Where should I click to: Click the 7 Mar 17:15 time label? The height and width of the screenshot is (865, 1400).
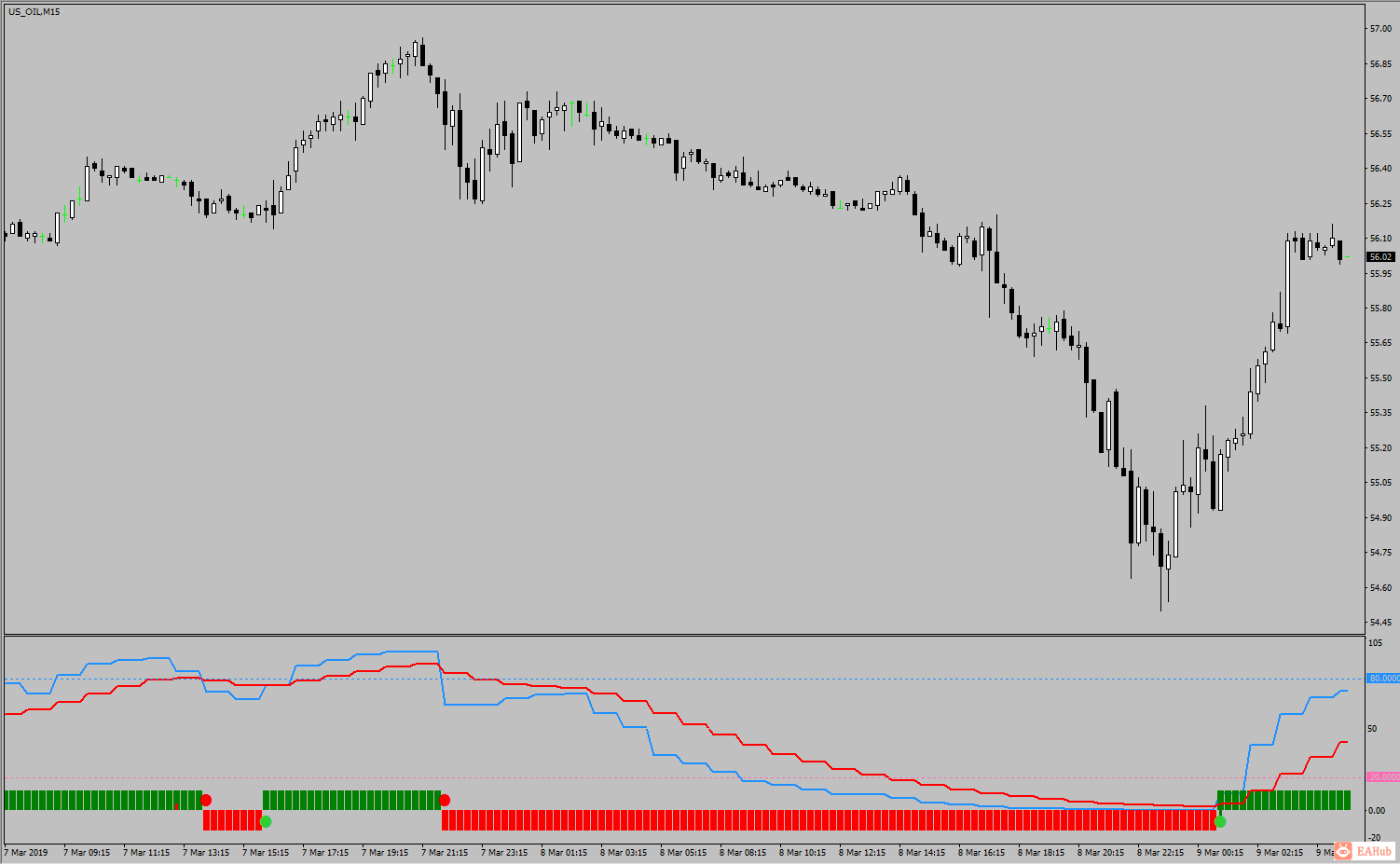(325, 853)
